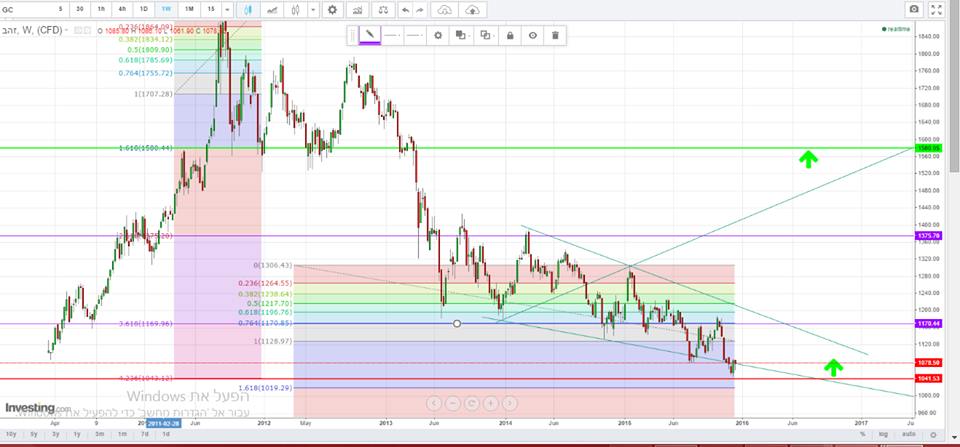
Task: Click the camera snapshot icon
Action: (x=912, y=9)
